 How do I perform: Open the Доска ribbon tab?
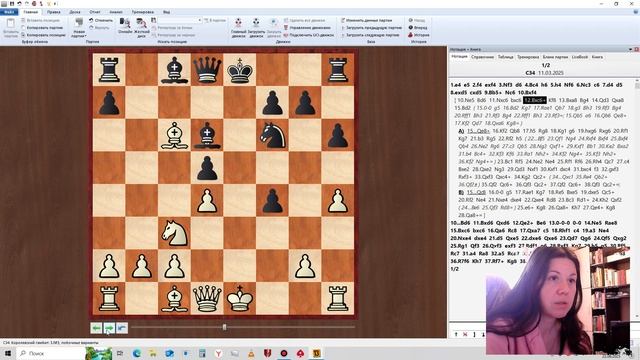click(75, 12)
